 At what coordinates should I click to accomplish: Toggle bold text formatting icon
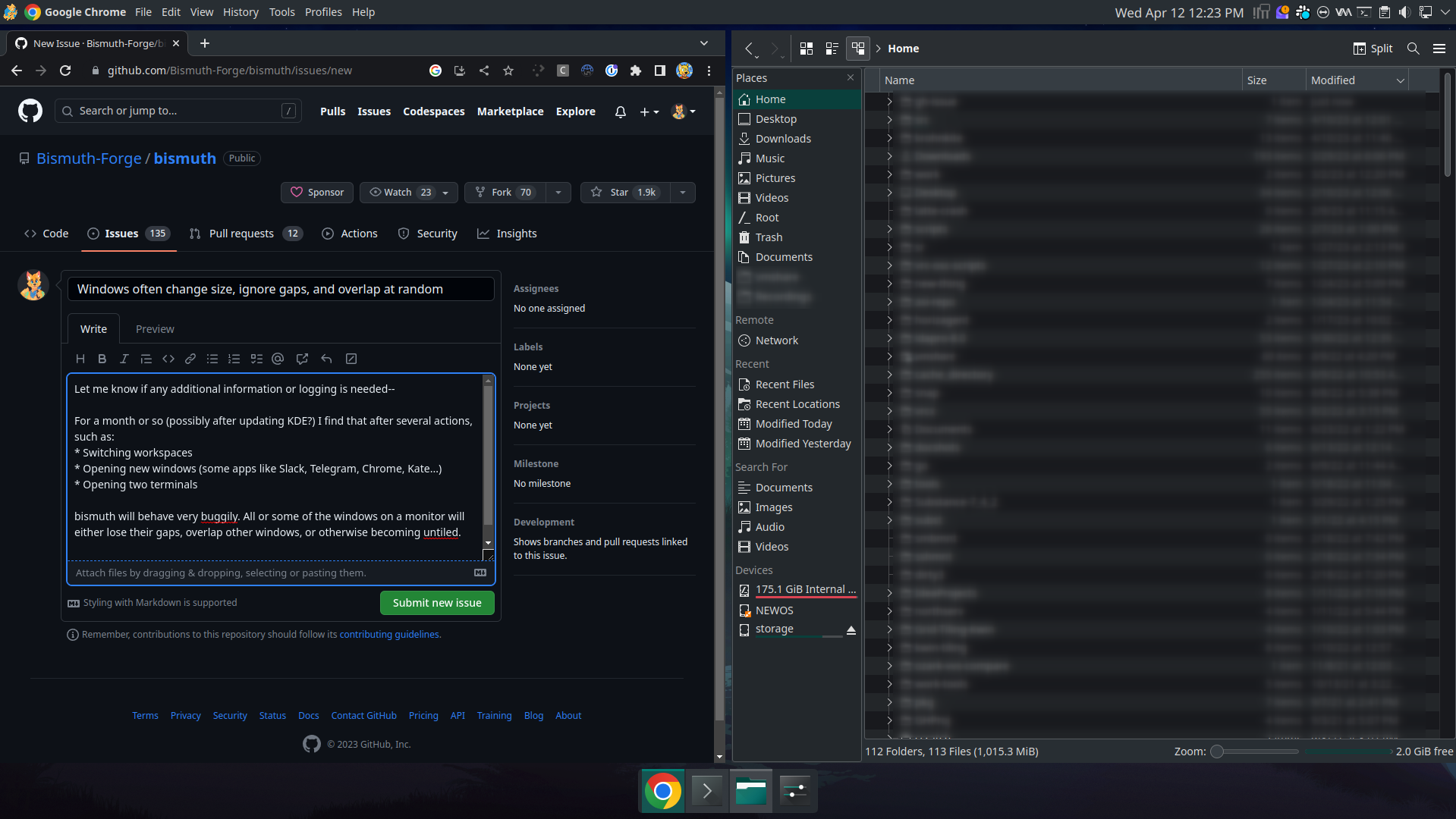[102, 359]
